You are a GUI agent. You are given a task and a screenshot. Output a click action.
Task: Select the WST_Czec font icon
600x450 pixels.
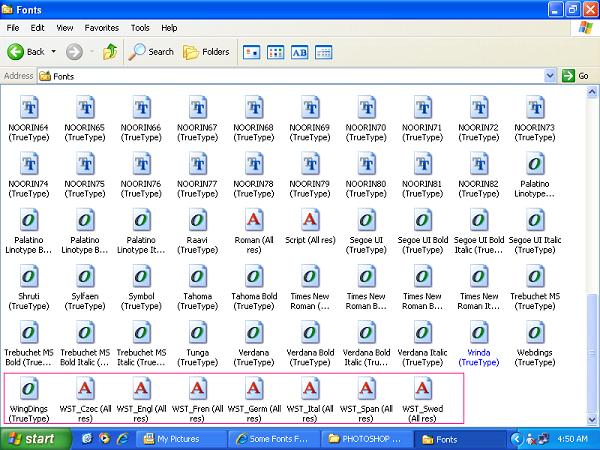point(86,387)
